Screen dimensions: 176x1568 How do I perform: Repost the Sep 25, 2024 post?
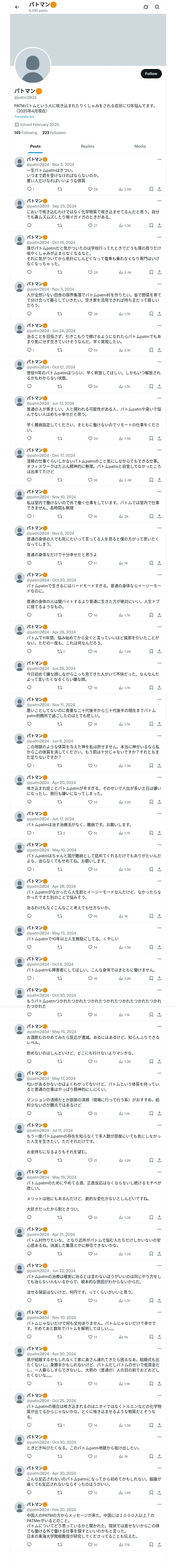pos(59,225)
